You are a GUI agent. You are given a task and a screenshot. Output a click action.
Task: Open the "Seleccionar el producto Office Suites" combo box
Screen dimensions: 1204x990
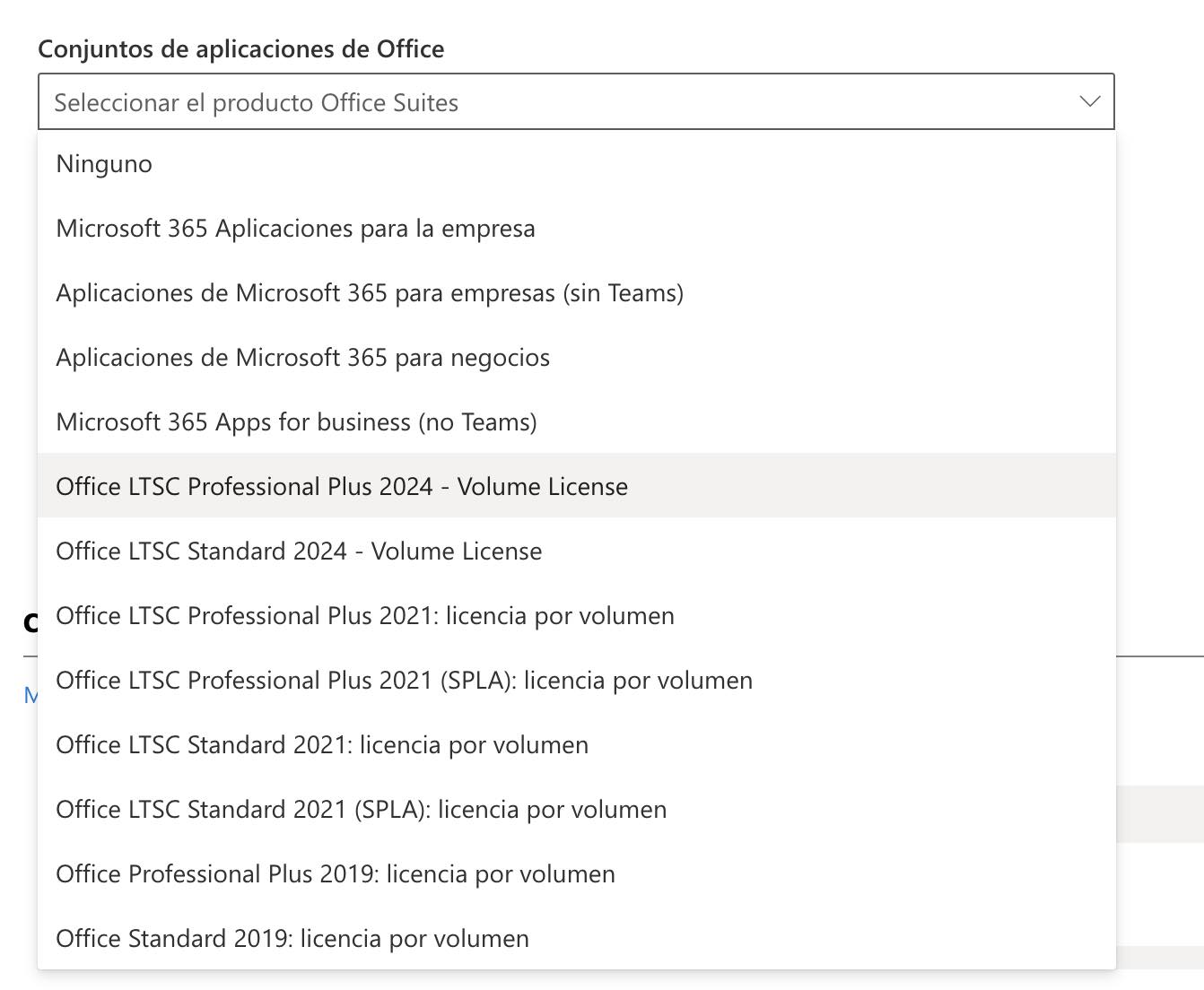(574, 101)
